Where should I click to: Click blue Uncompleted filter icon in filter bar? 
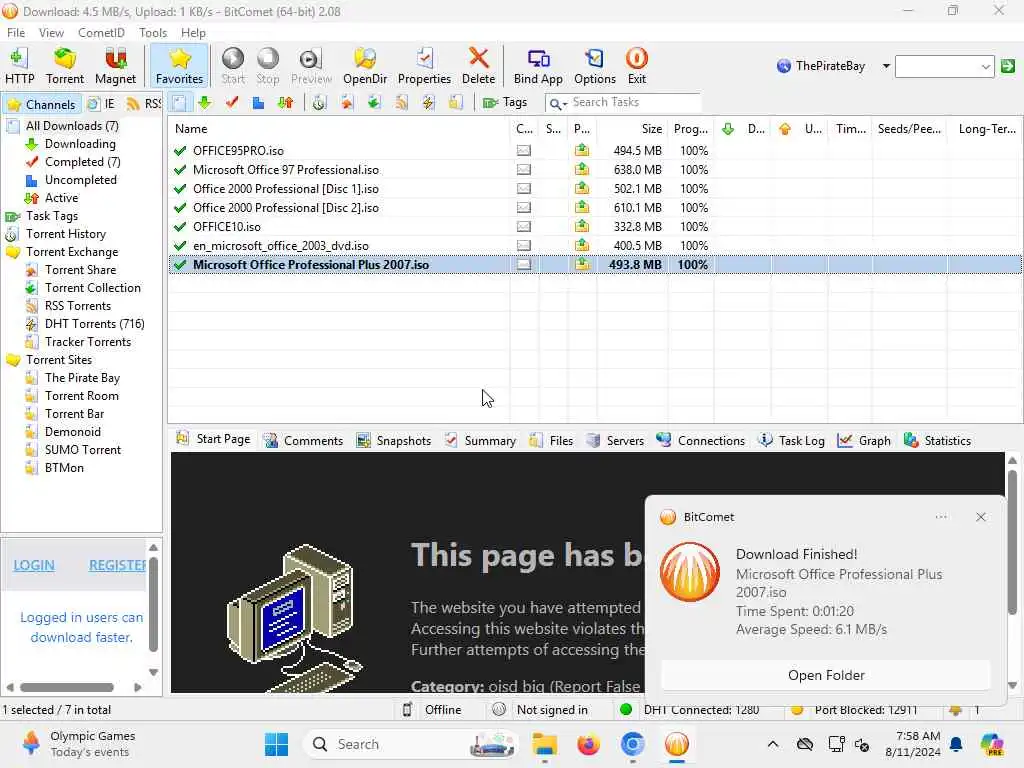(x=259, y=103)
